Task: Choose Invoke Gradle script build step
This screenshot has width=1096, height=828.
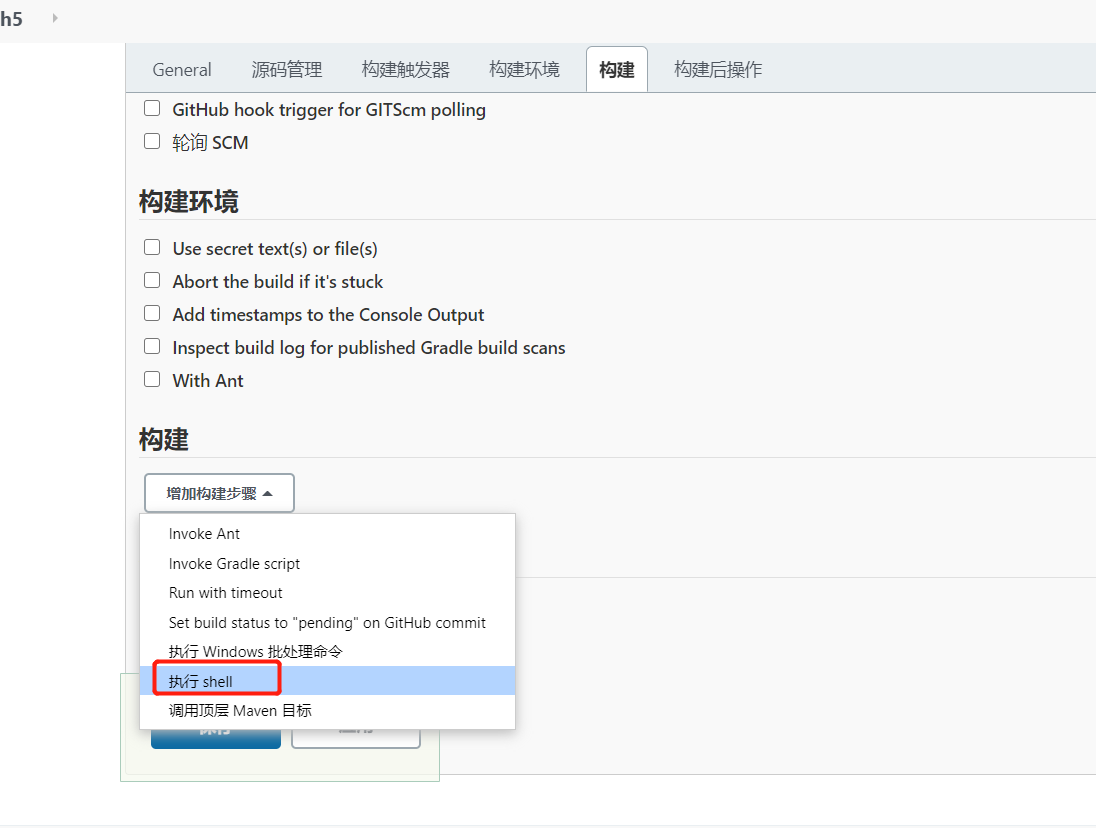Action: (x=327, y=564)
